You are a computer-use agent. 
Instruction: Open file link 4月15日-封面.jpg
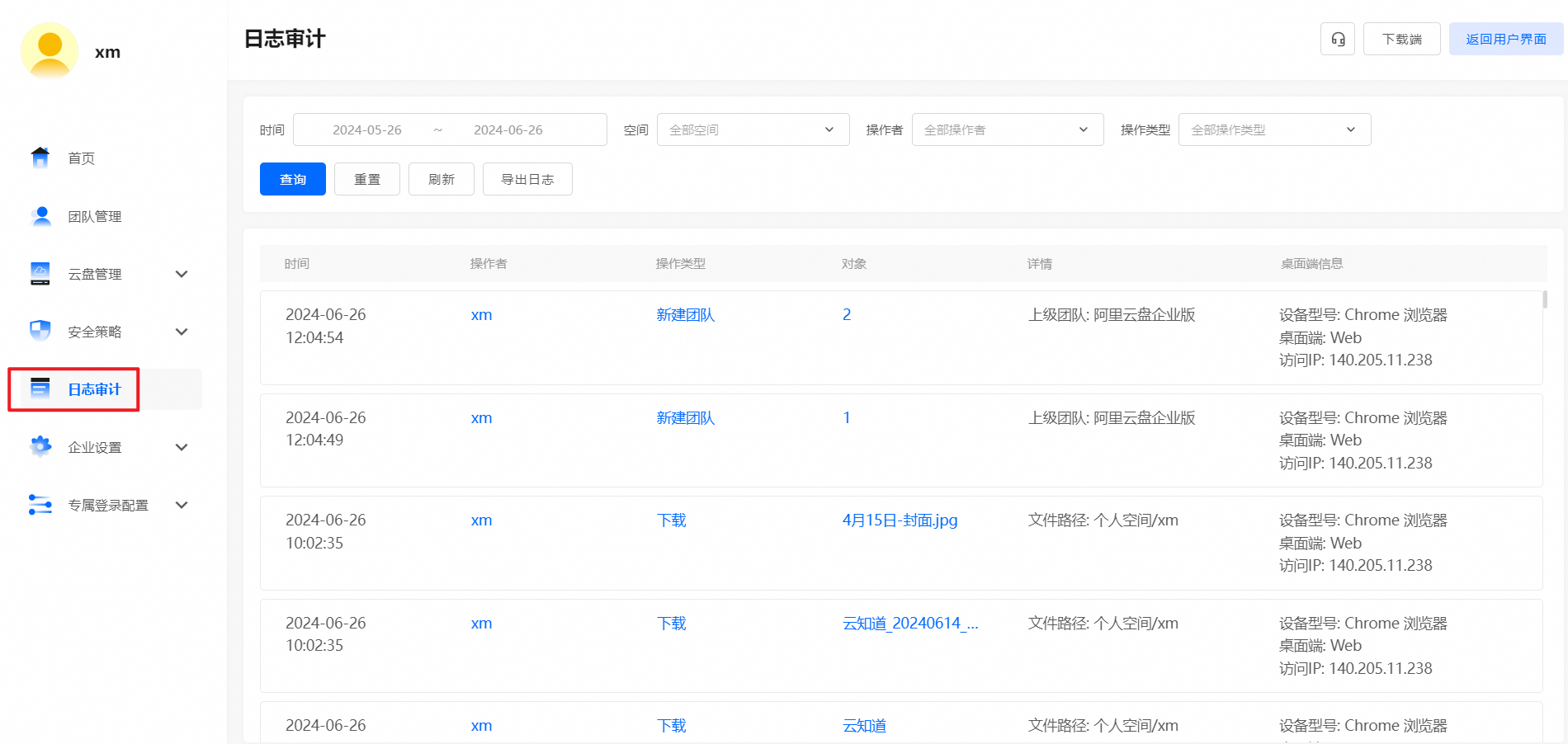point(900,520)
